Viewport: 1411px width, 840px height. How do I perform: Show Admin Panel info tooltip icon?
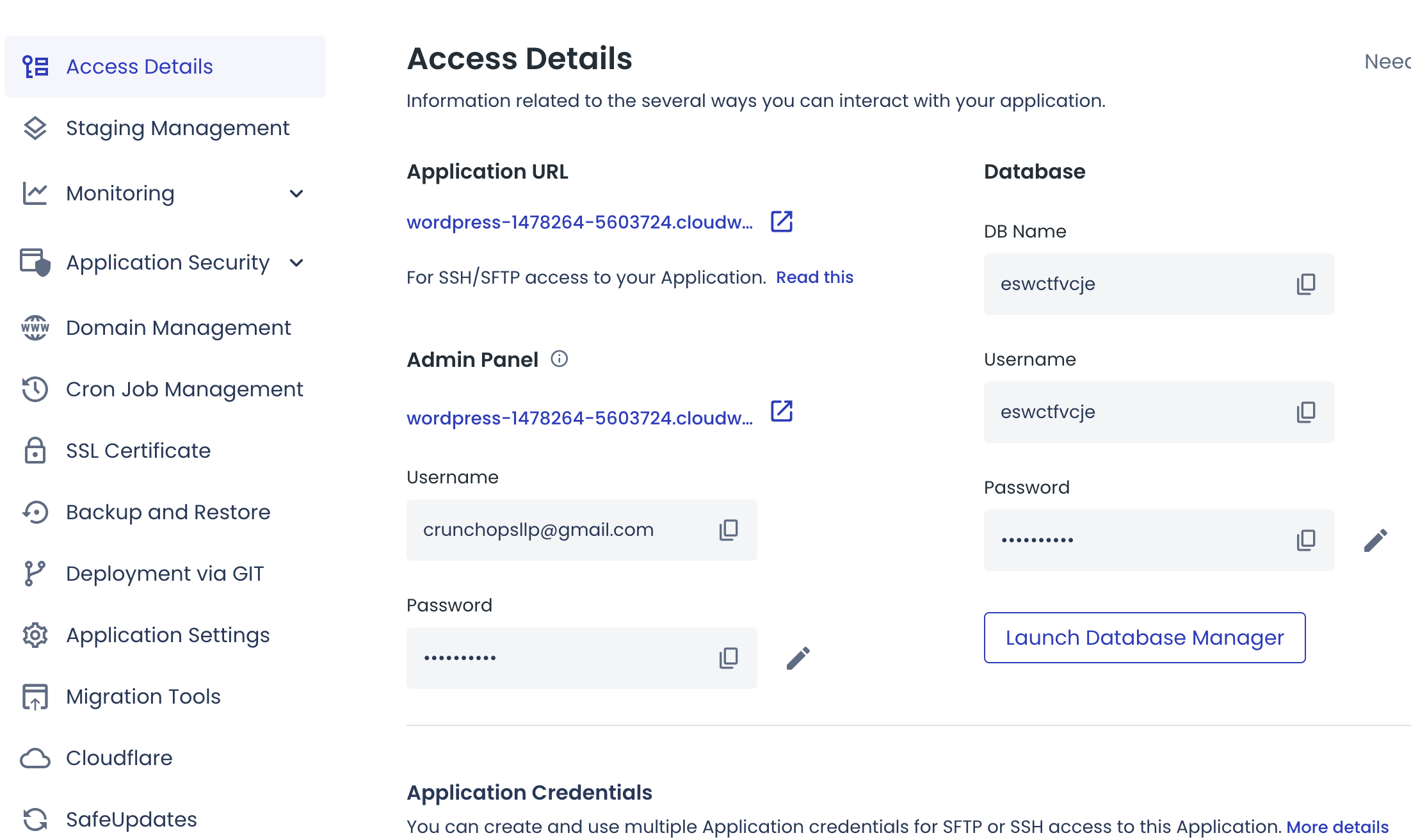point(559,359)
